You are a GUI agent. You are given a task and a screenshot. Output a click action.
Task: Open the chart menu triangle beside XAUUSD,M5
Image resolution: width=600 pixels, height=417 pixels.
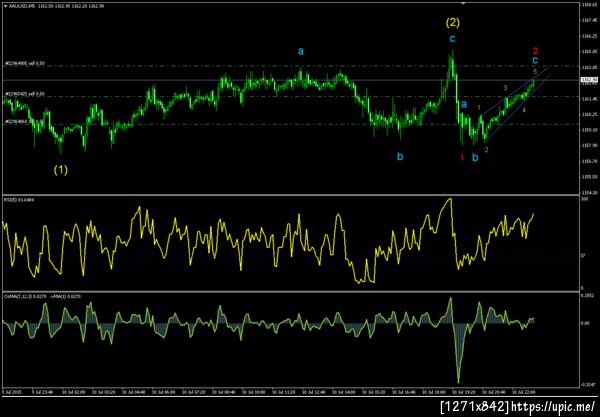(5, 6)
